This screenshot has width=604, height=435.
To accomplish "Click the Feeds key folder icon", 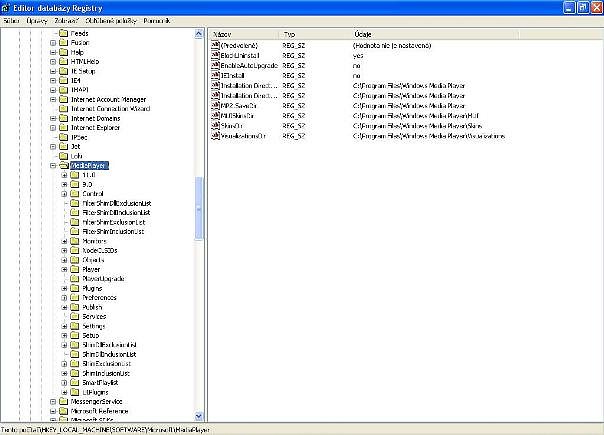I will pyautogui.click(x=63, y=34).
